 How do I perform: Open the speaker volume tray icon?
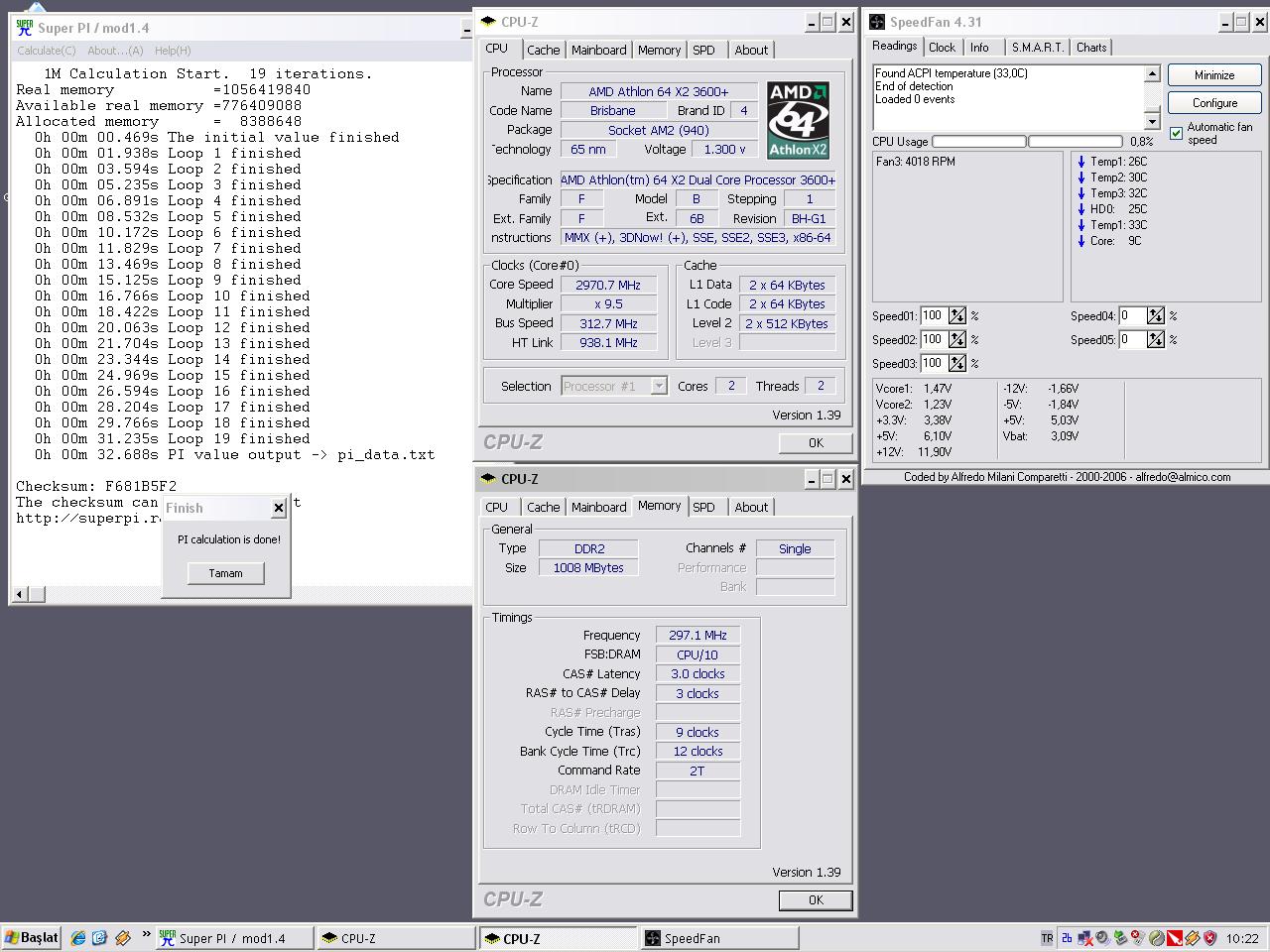pyautogui.click(x=1102, y=938)
